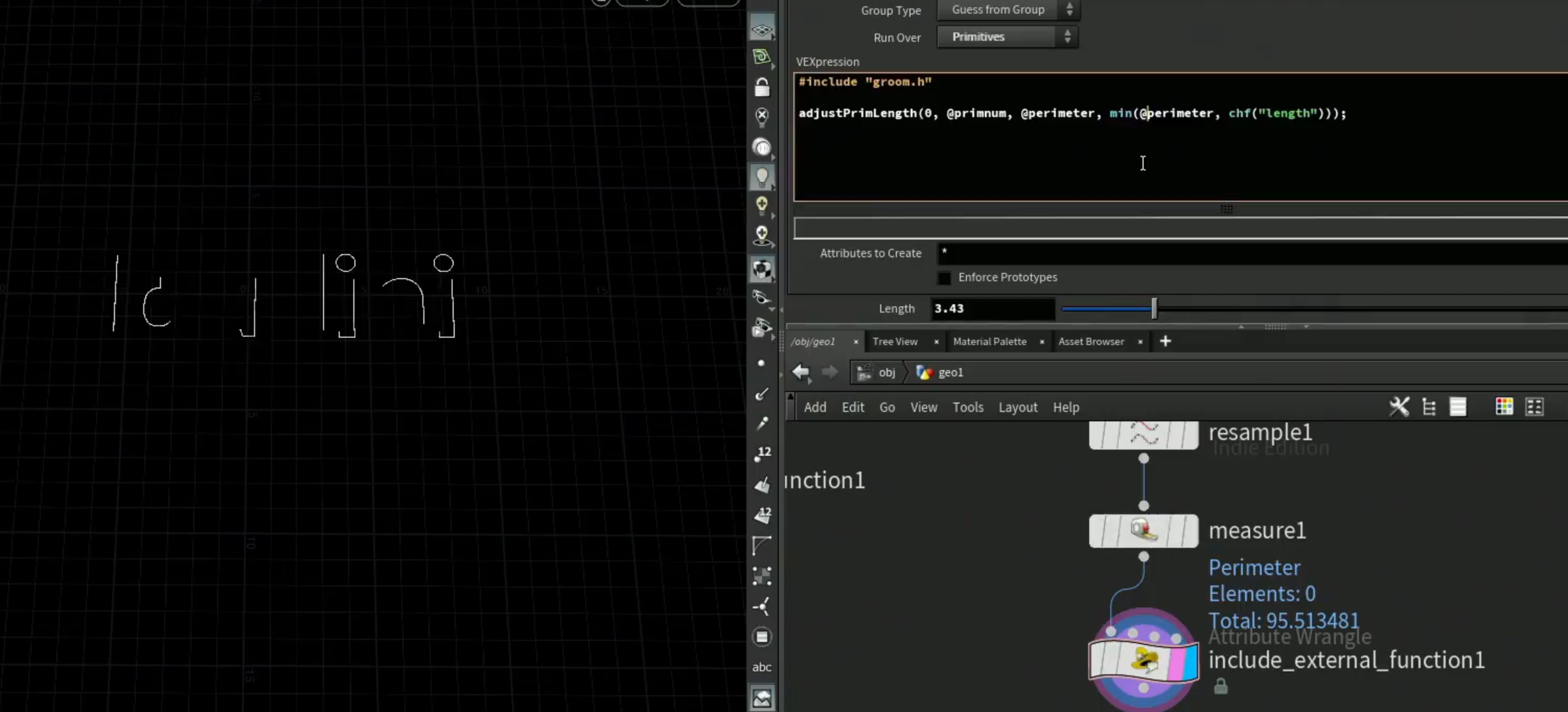Switch network view to tree list icon

1428,407
